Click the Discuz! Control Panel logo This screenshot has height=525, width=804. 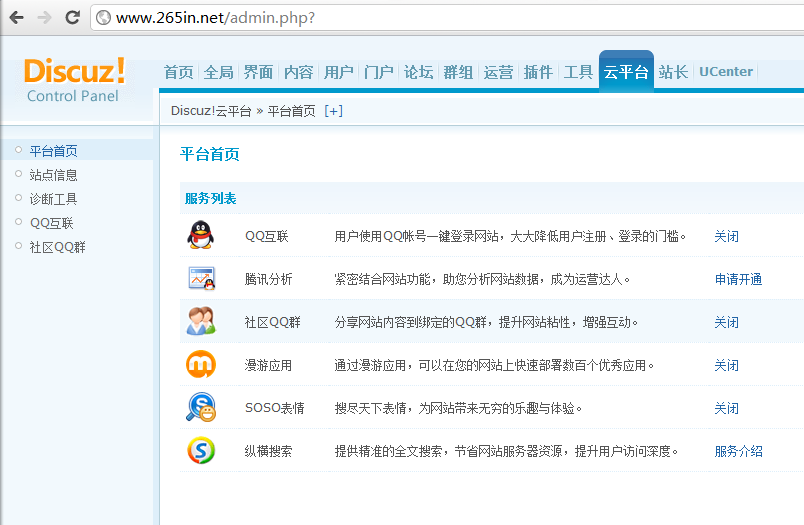(x=74, y=80)
